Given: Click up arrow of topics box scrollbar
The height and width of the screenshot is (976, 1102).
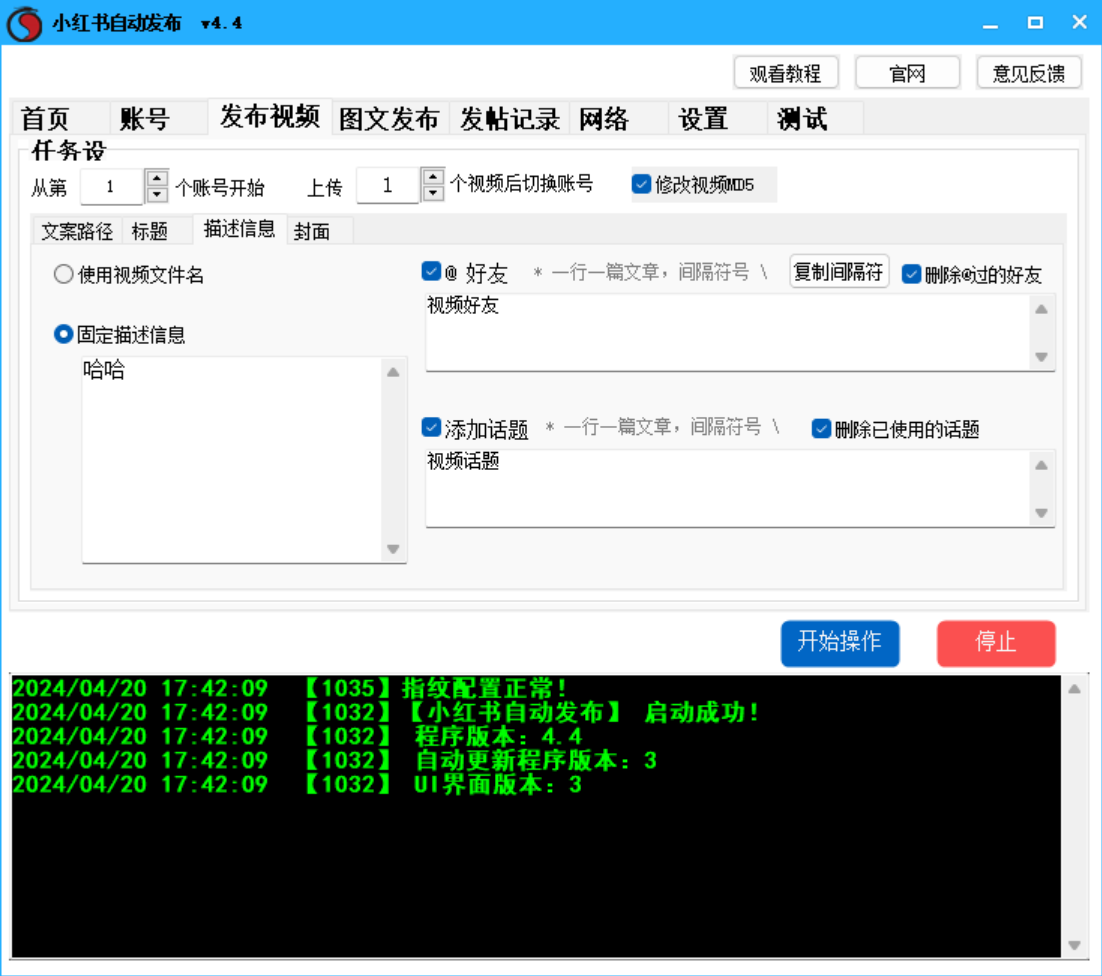Looking at the screenshot, I should pyautogui.click(x=1042, y=465).
